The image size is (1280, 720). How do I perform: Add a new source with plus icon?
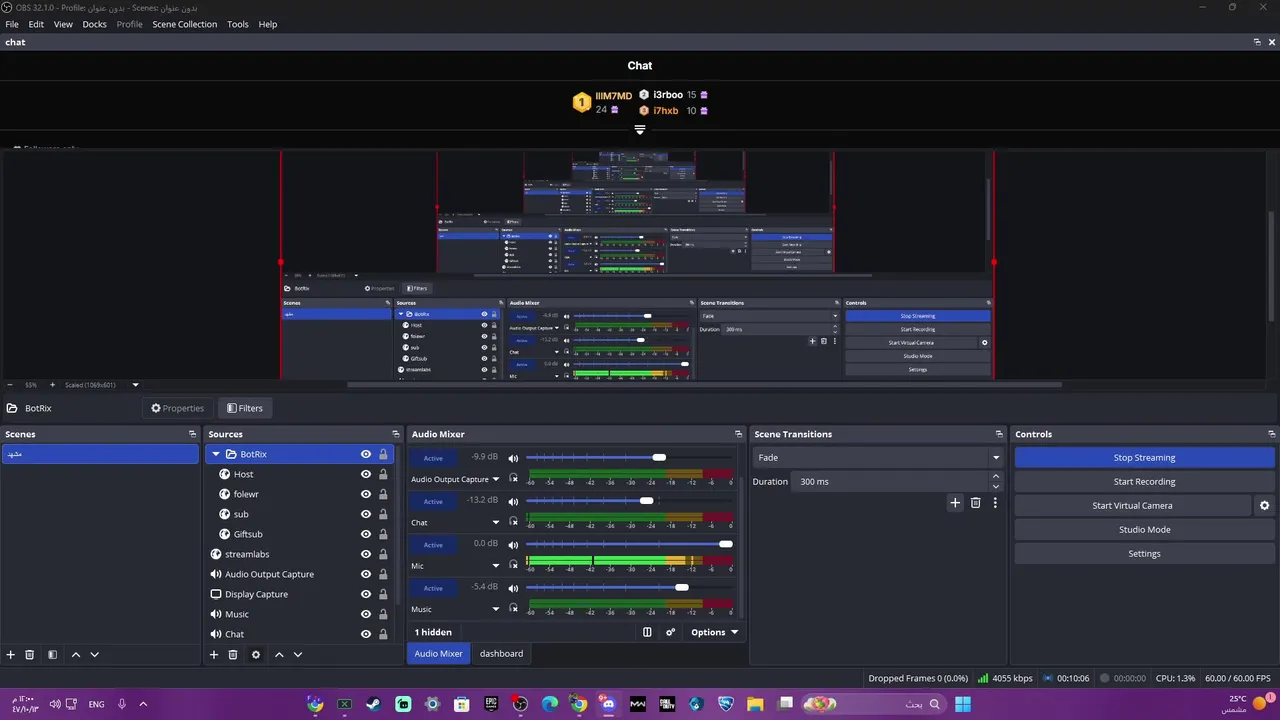coord(213,655)
